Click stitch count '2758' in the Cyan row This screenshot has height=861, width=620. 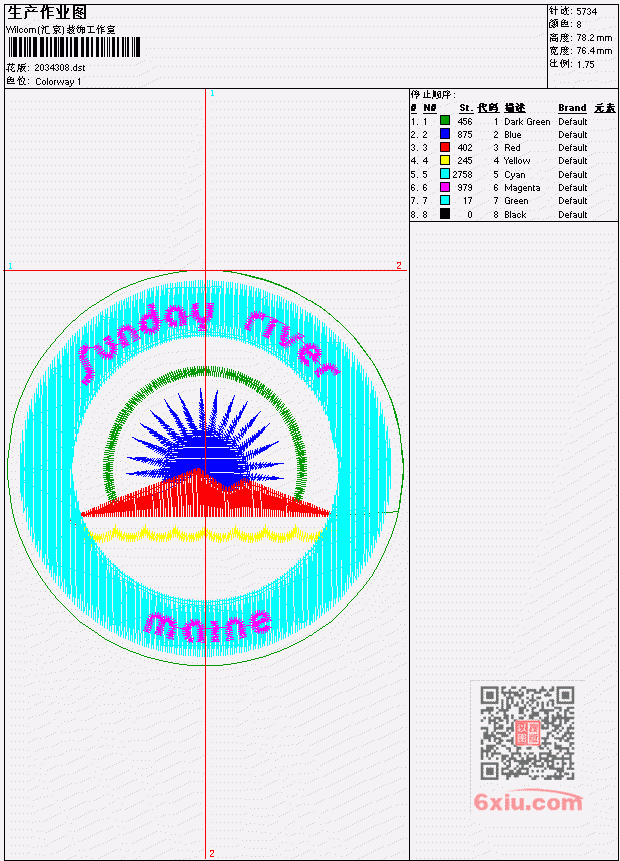(x=462, y=175)
